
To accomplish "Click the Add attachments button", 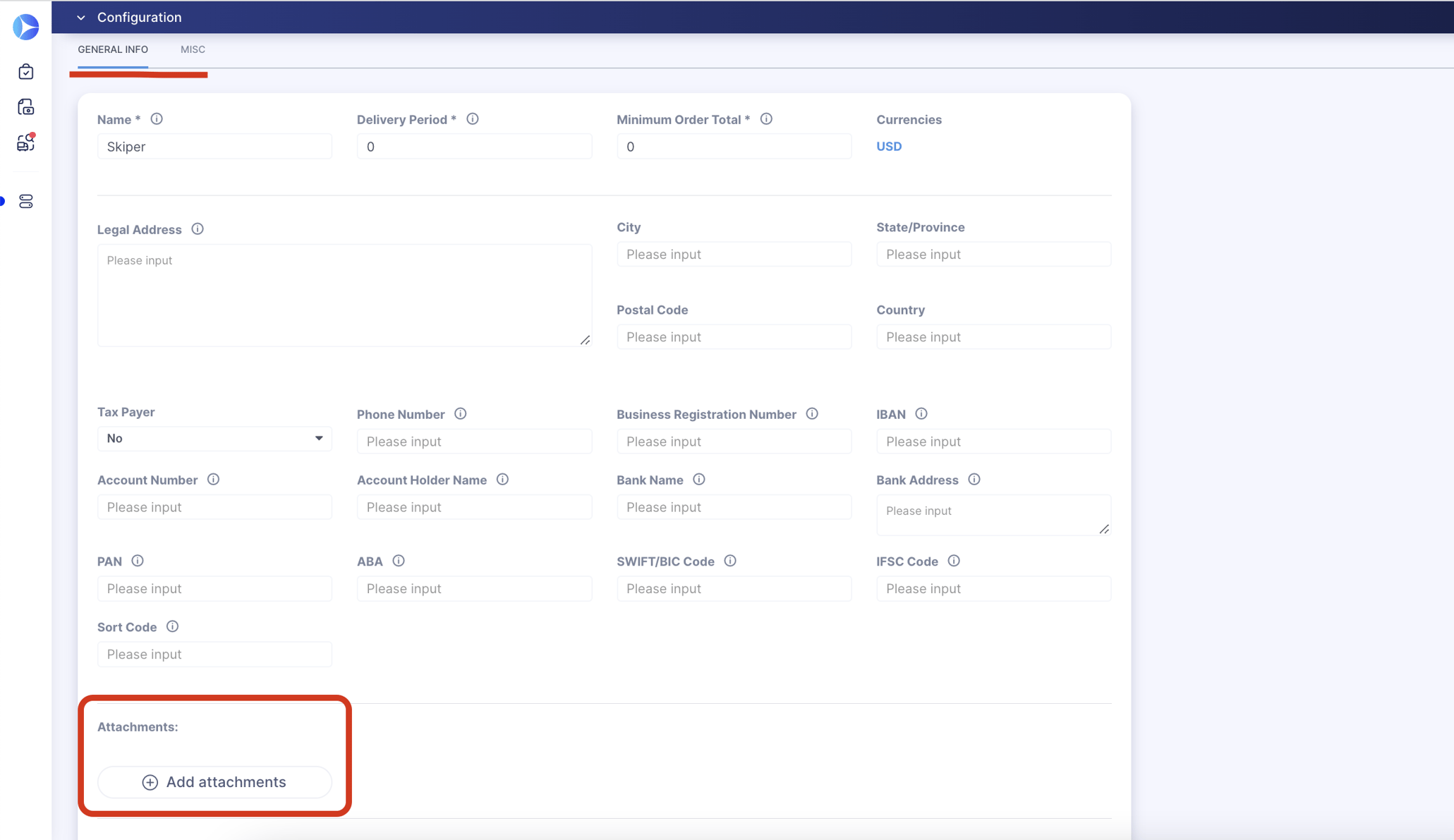I will [214, 782].
